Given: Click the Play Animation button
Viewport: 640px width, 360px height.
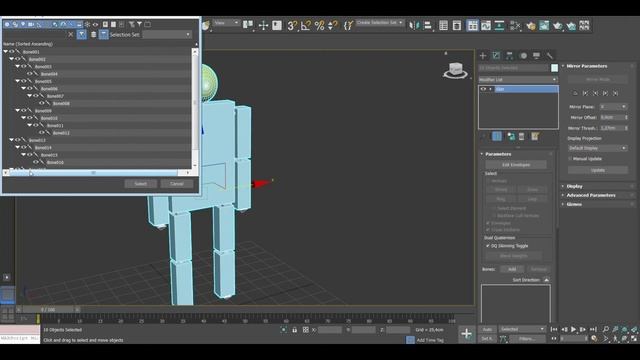Looking at the screenshot, I should tap(573, 329).
